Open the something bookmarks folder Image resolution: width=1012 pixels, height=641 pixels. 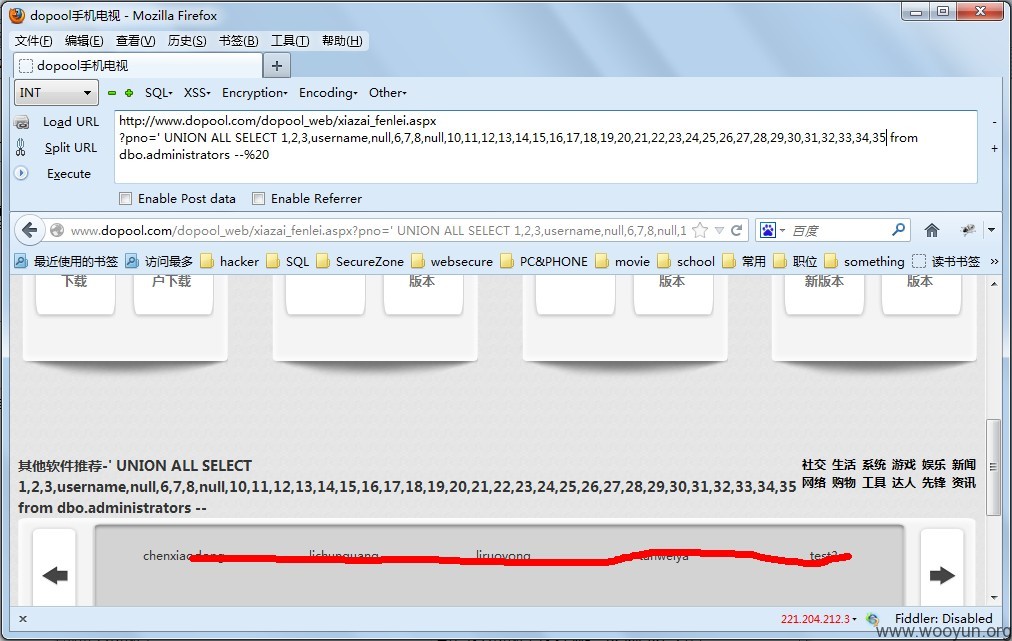865,261
